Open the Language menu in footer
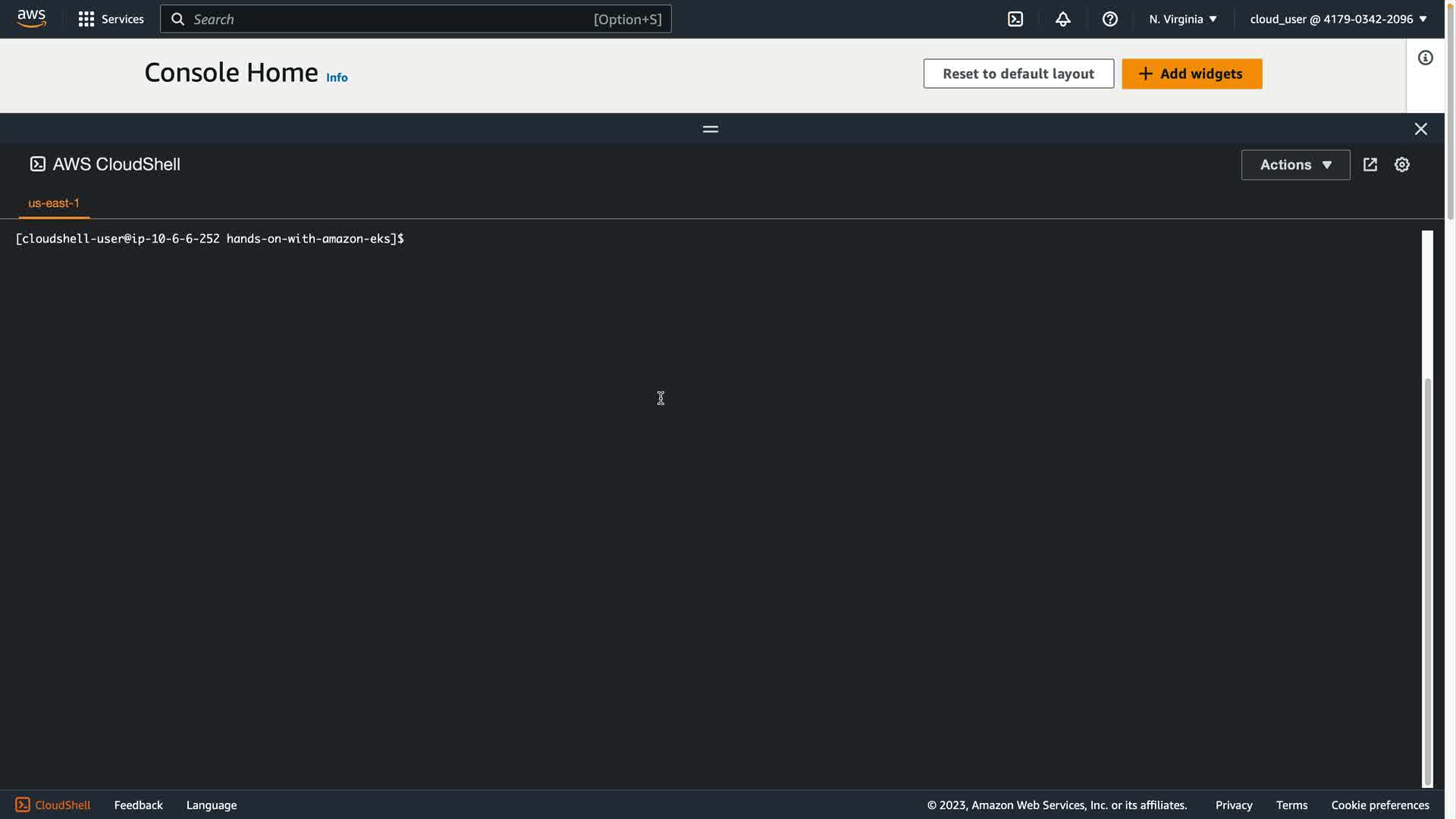The image size is (1456, 819). (211, 805)
